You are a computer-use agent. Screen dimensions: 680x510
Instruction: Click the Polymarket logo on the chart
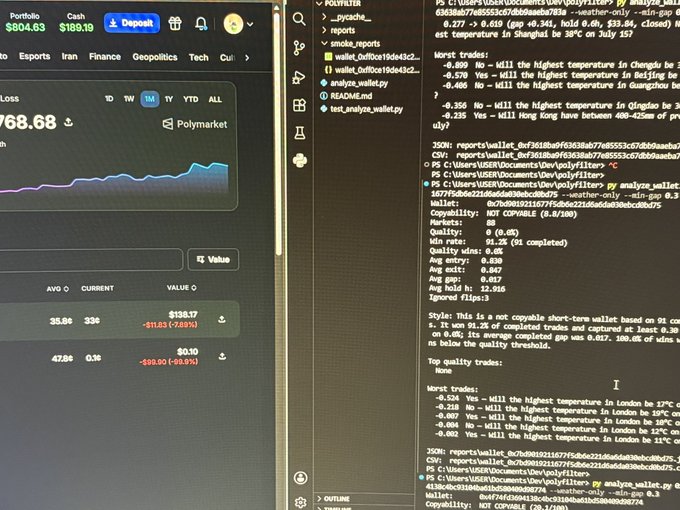pyautogui.click(x=195, y=124)
